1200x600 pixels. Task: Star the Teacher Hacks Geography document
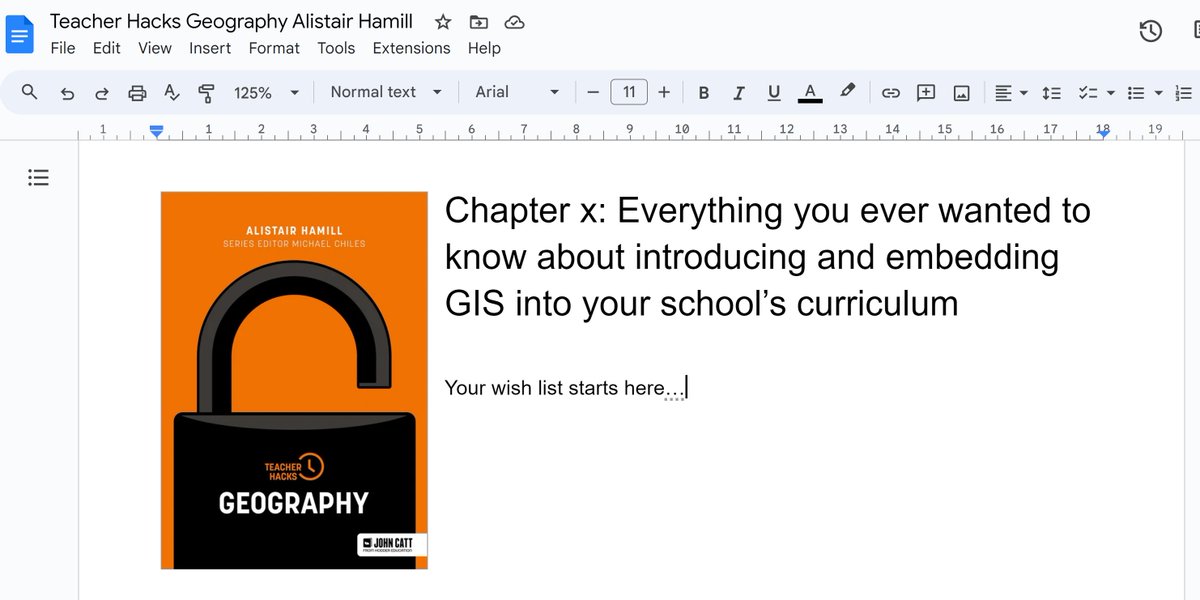pyautogui.click(x=442, y=21)
